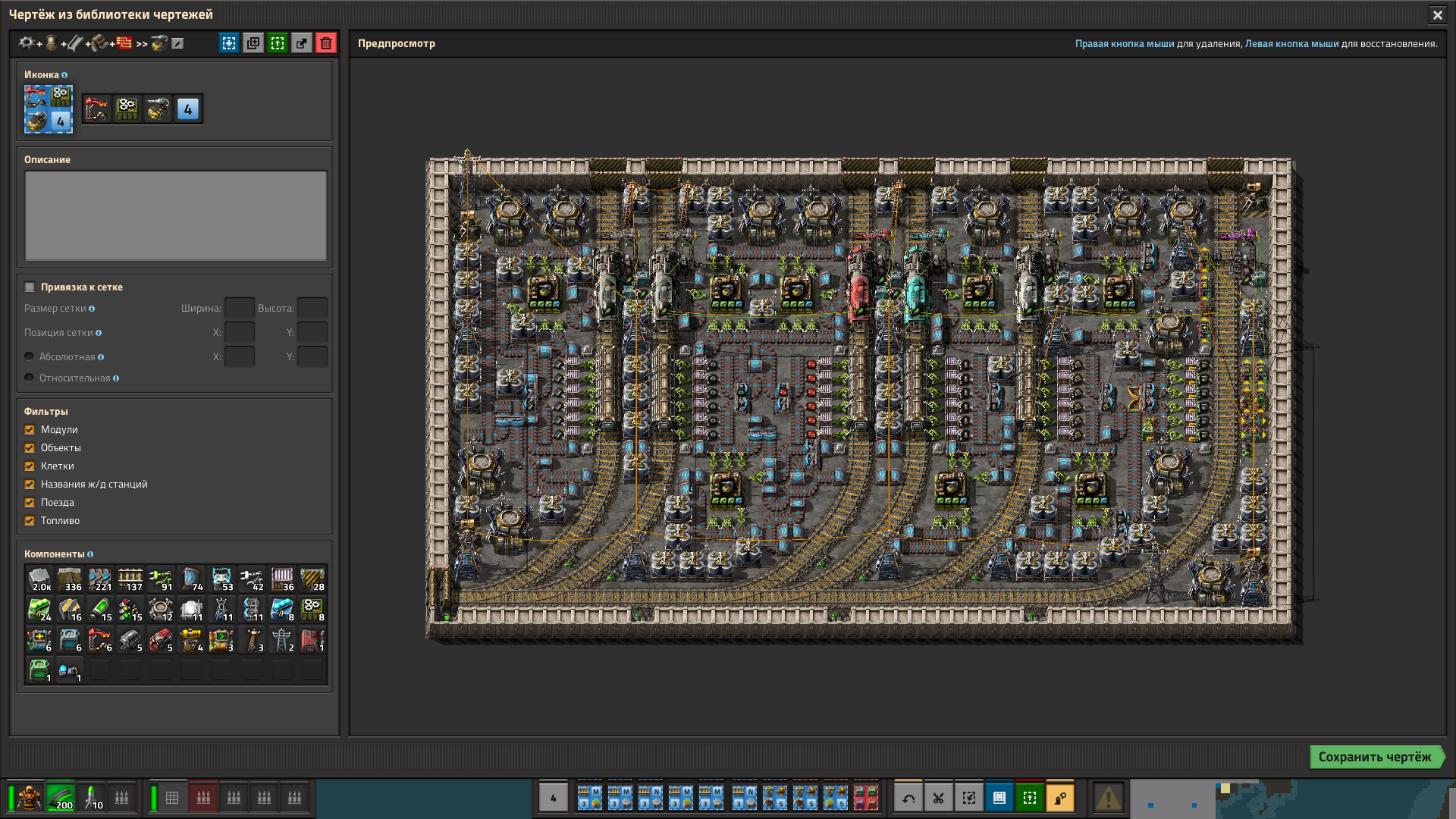Choose second icon slot with productivity module
Viewport: 1456px width, 819px height.
point(127,109)
